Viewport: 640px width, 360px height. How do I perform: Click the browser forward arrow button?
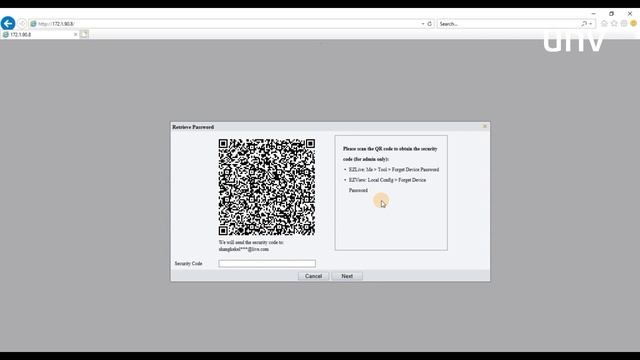tap(22, 24)
